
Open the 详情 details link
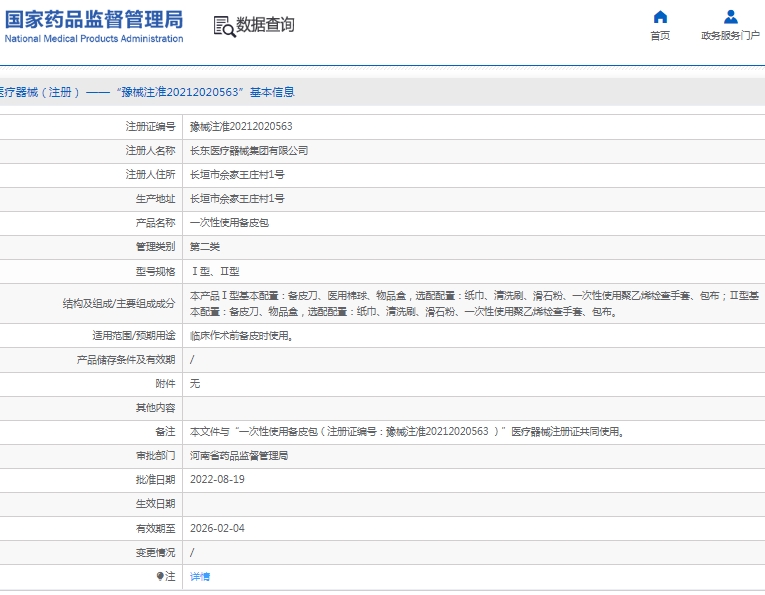(200, 576)
